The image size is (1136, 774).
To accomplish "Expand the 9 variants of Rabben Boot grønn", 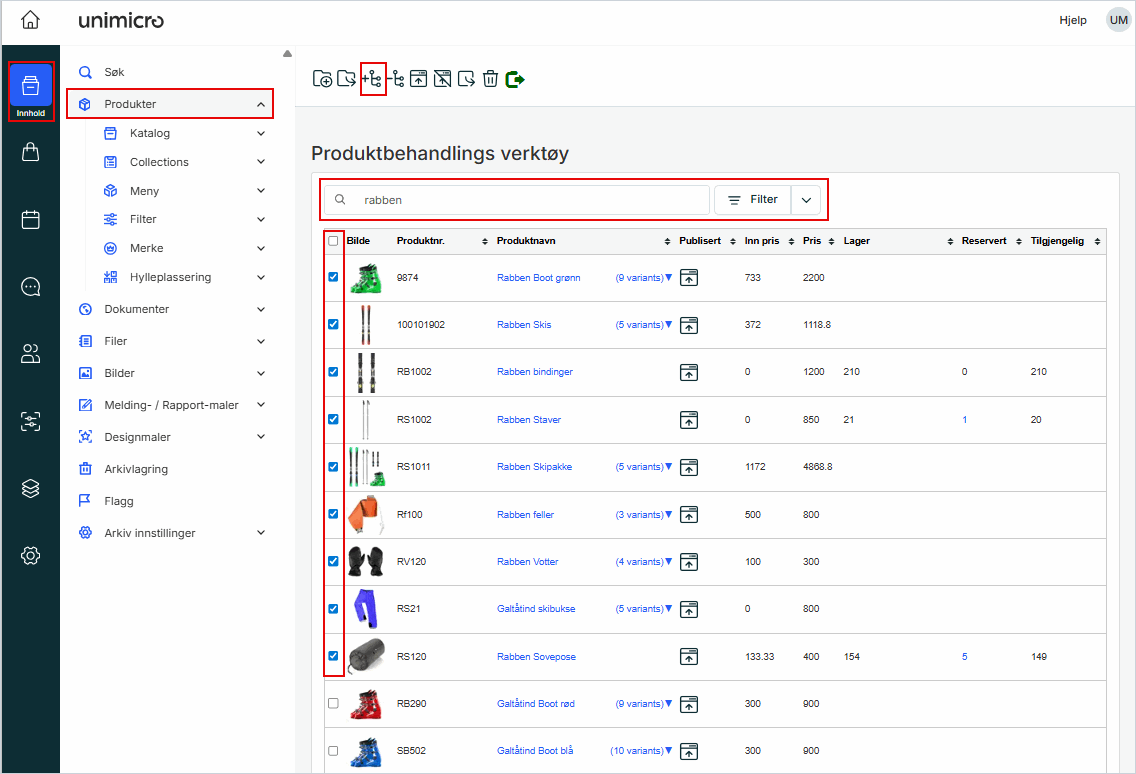I will click(x=643, y=278).
